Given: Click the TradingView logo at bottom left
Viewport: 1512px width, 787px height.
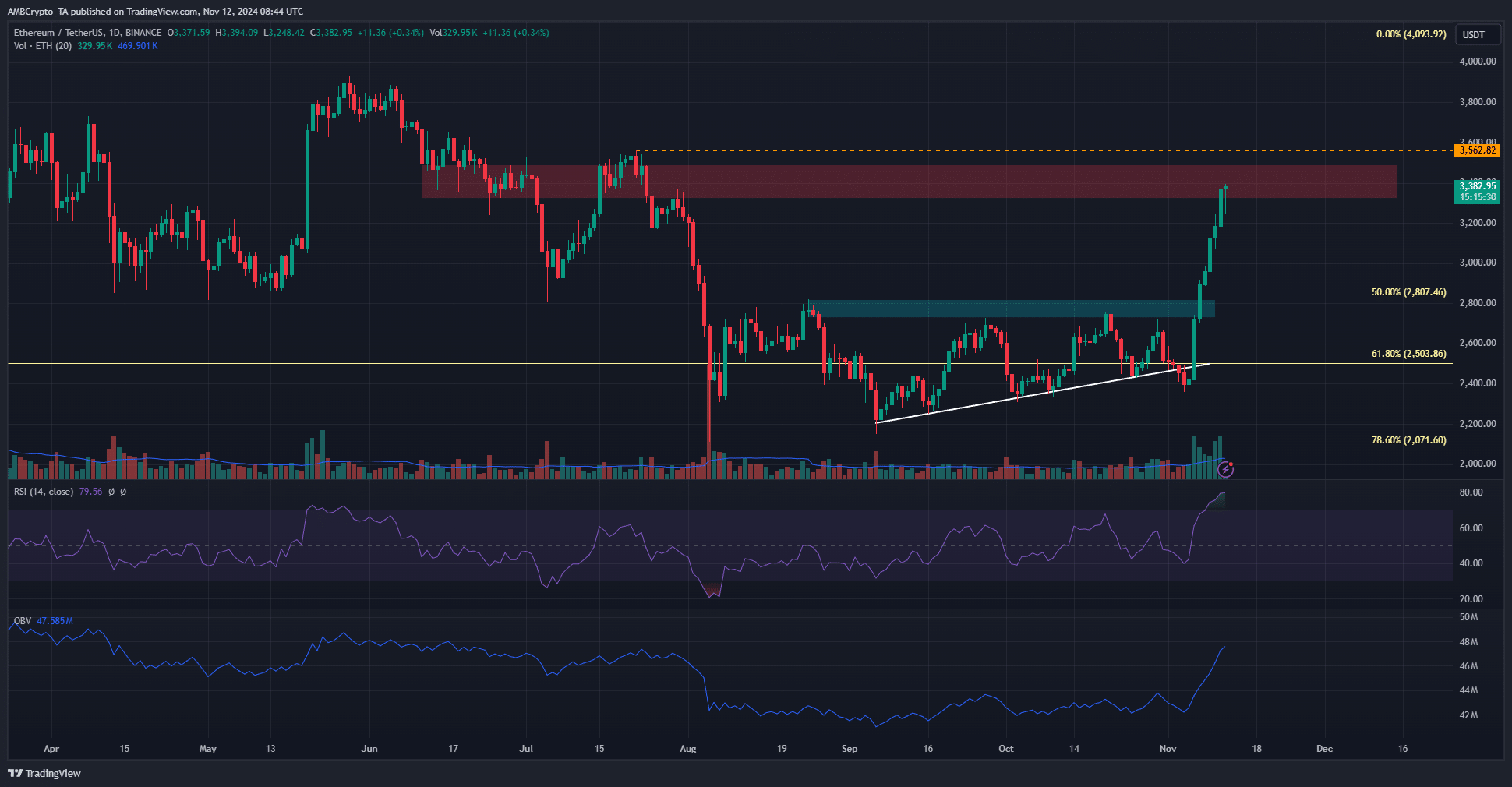Looking at the screenshot, I should click(x=44, y=773).
